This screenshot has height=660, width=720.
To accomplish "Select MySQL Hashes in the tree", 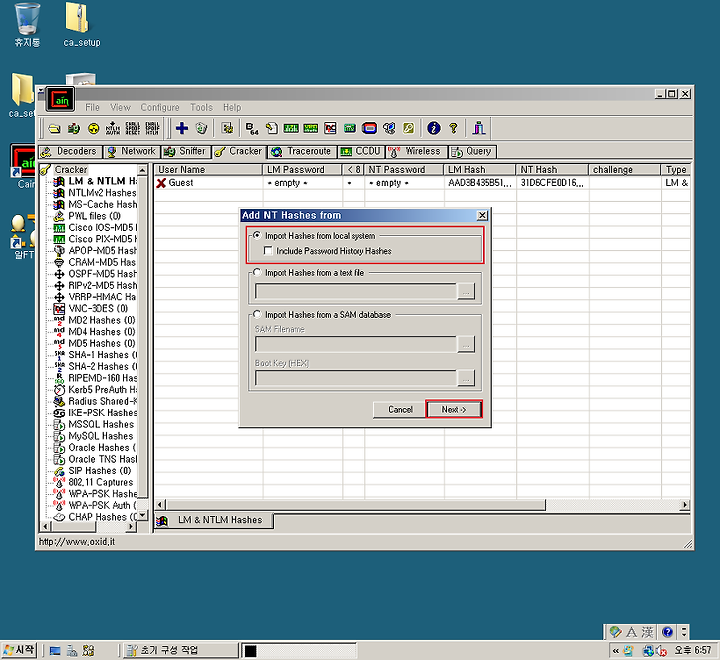I will [101, 436].
